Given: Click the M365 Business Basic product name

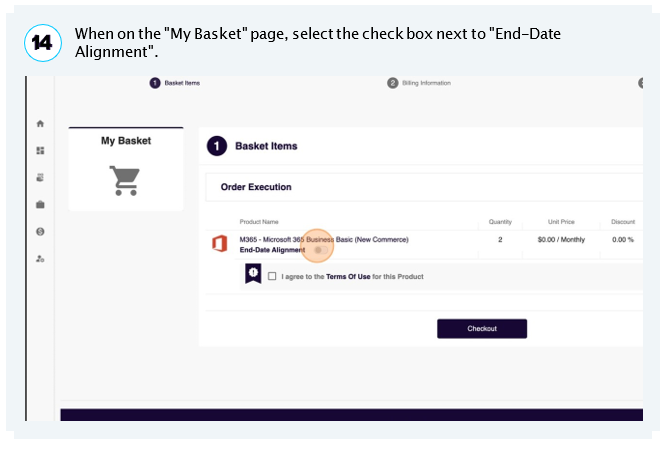Looking at the screenshot, I should point(324,240).
